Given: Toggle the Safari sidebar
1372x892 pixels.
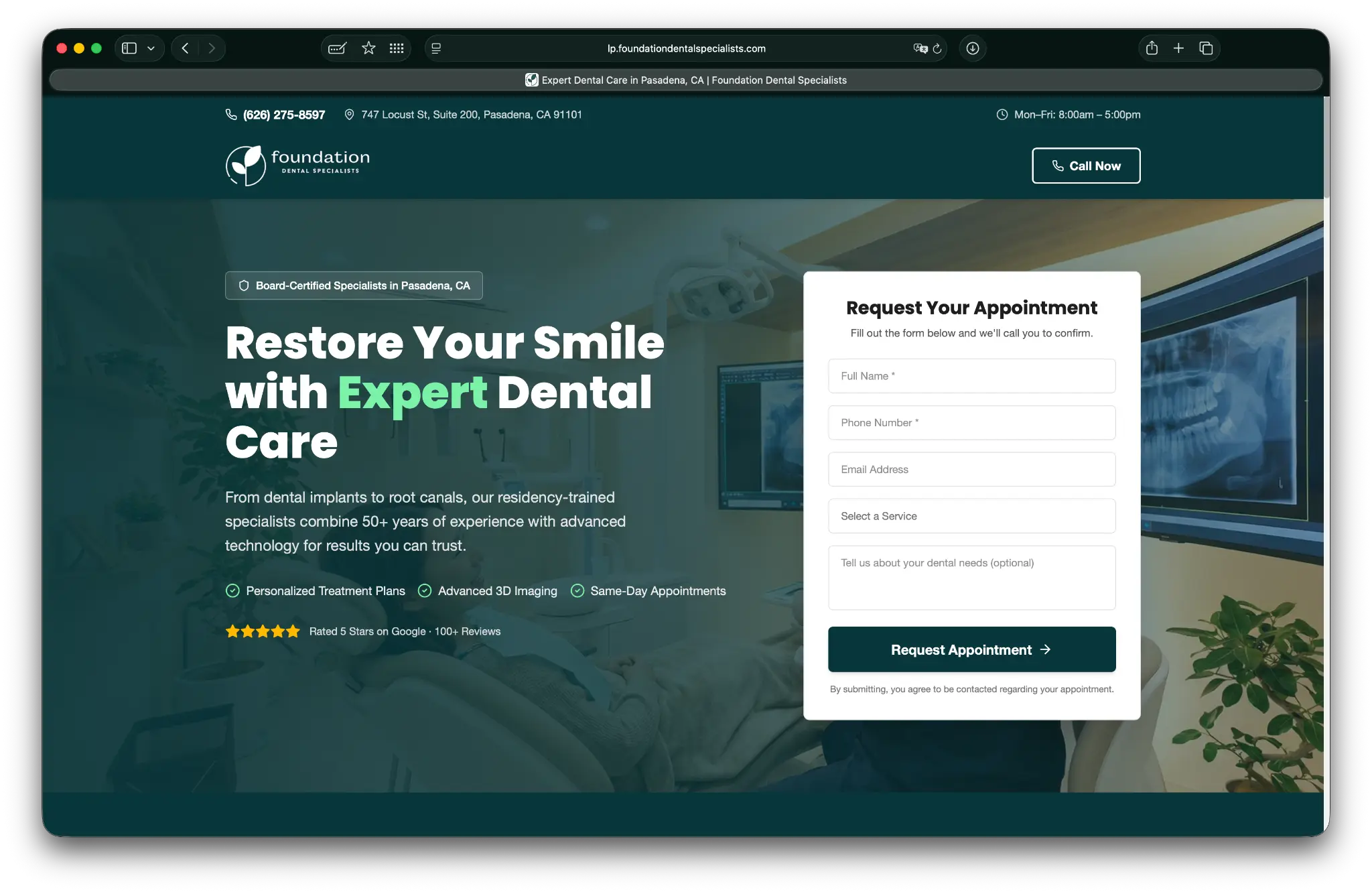Looking at the screenshot, I should pos(130,48).
